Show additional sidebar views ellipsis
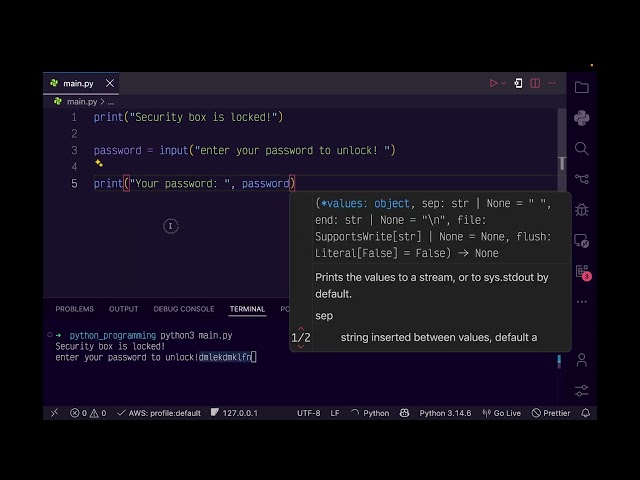This screenshot has width=640, height=480. [x=582, y=302]
